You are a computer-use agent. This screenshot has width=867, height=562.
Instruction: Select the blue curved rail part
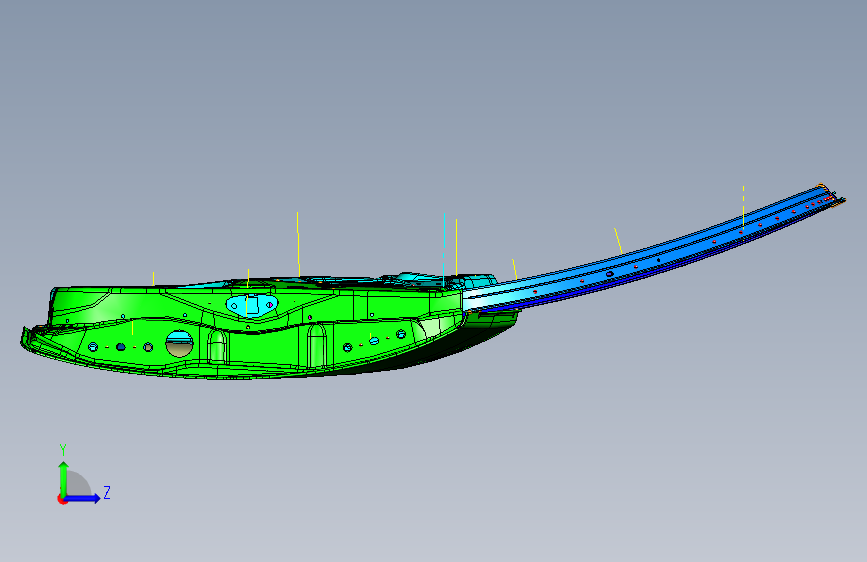tap(652, 254)
